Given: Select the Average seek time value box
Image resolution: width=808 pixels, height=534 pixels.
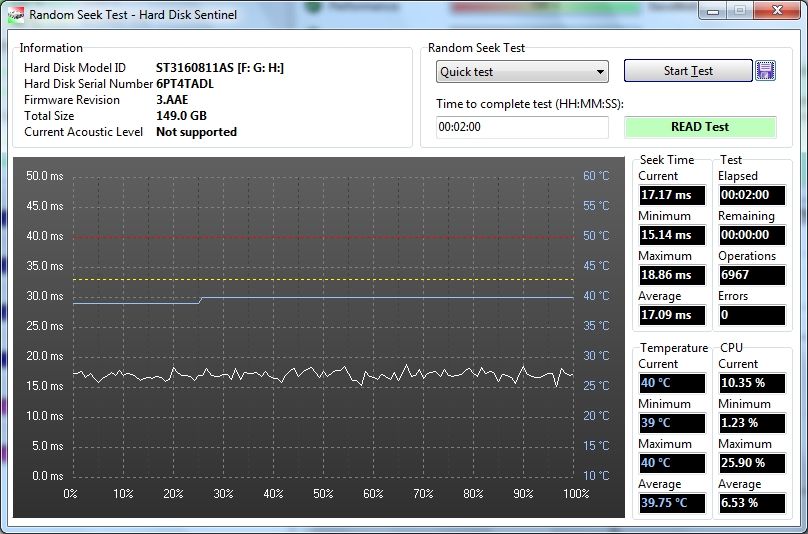Looking at the screenshot, I should [x=671, y=315].
